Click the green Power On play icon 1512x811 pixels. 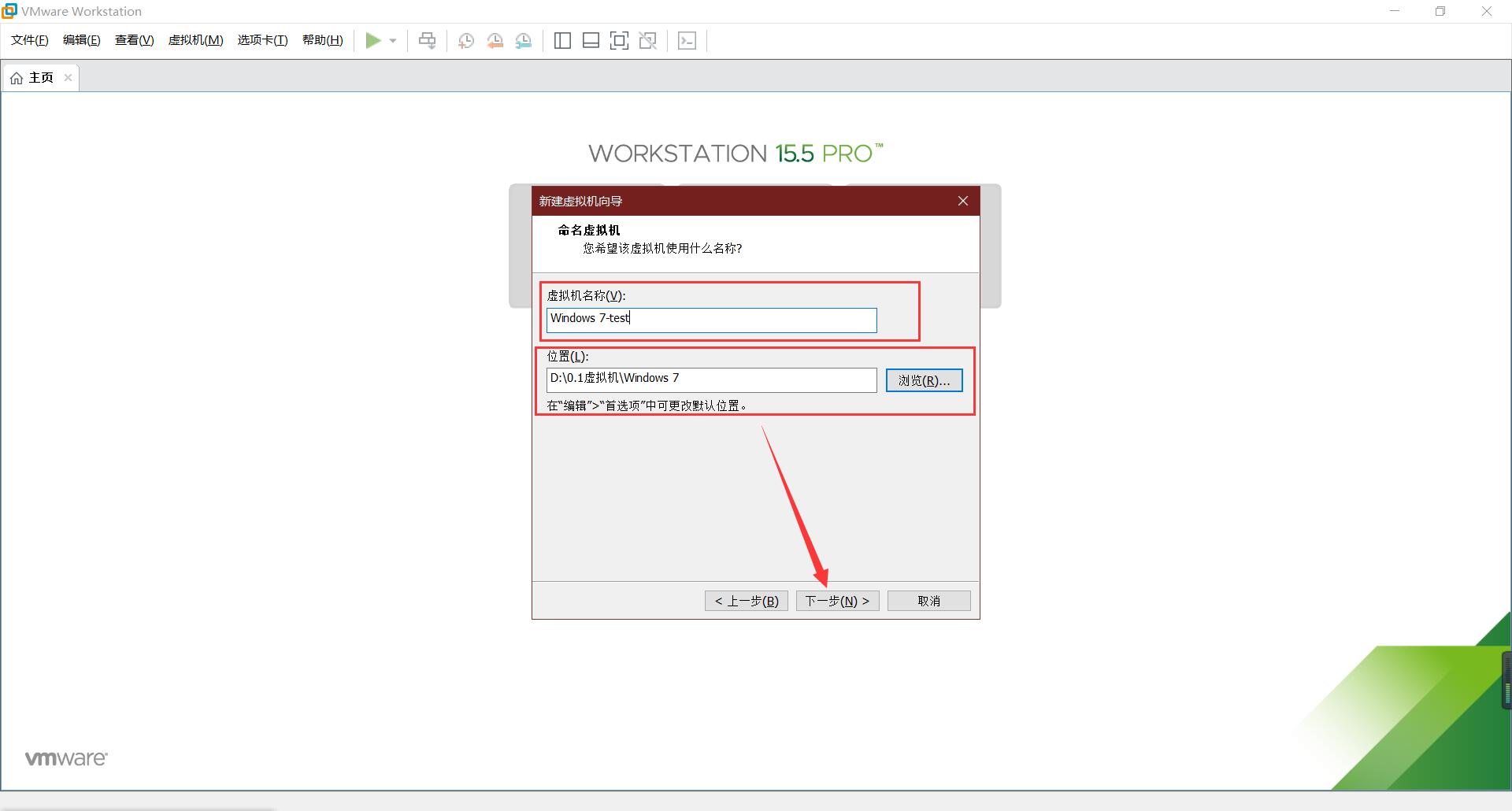(x=373, y=40)
